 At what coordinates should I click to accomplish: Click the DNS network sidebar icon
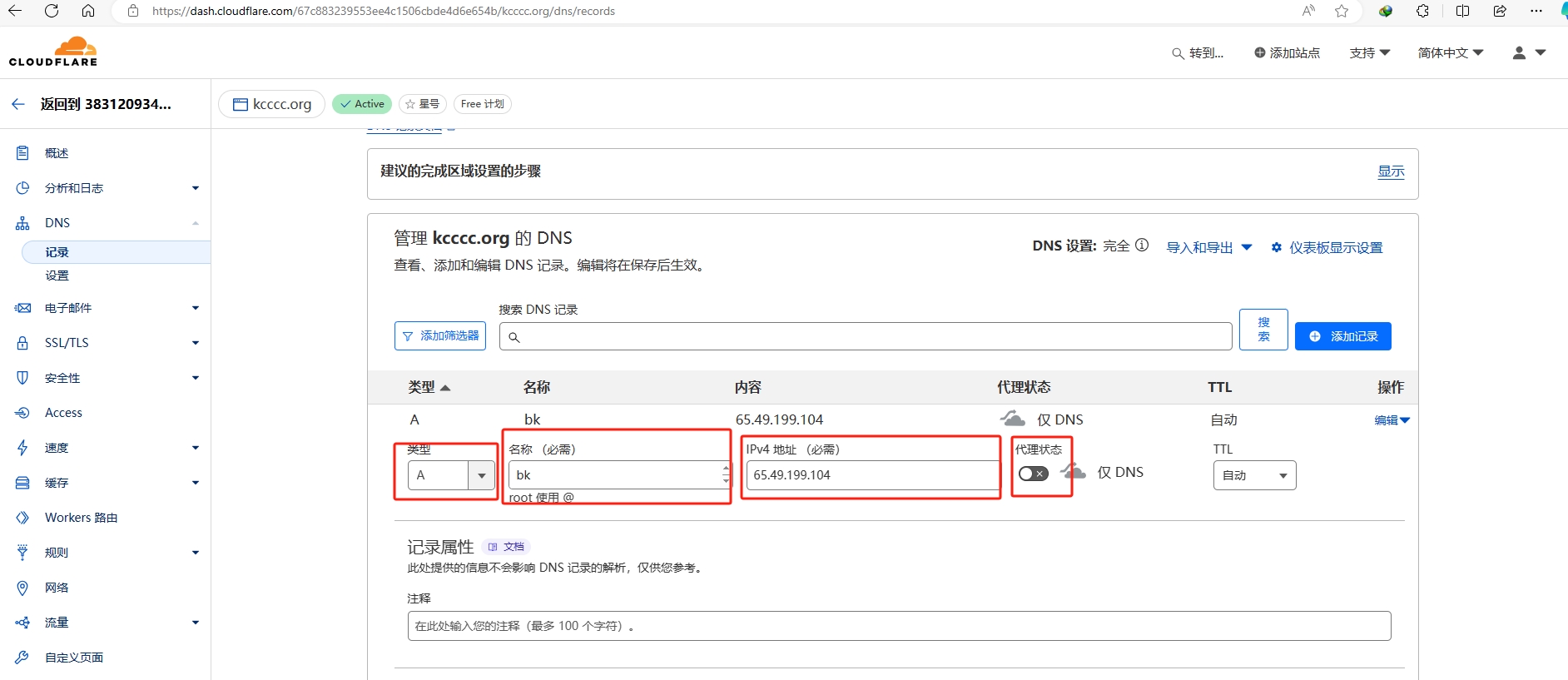coord(22,223)
